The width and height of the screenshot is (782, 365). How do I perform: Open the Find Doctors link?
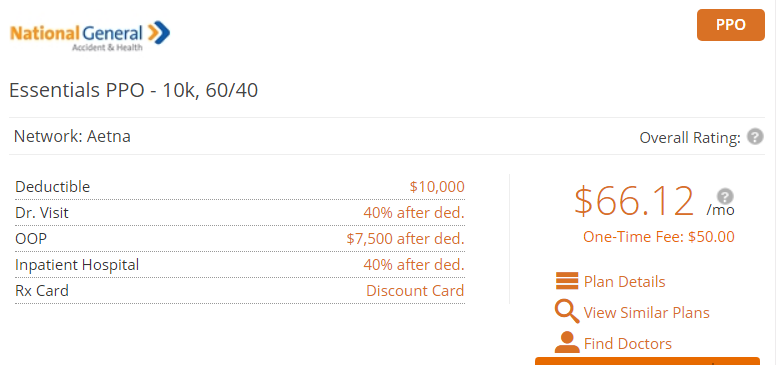[627, 344]
